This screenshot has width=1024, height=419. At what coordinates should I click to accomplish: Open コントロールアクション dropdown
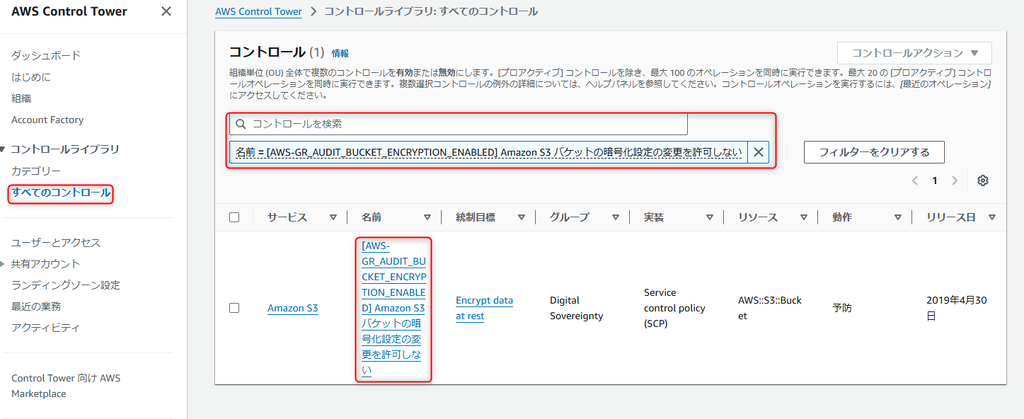tap(914, 53)
